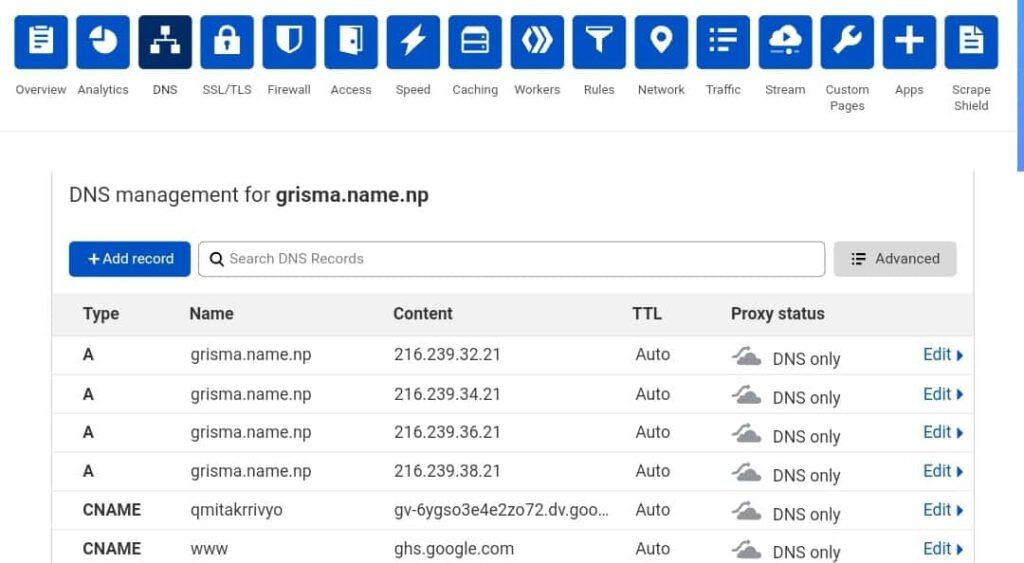The width and height of the screenshot is (1024, 563).
Task: Click the TTL column header
Action: pyautogui.click(x=647, y=314)
